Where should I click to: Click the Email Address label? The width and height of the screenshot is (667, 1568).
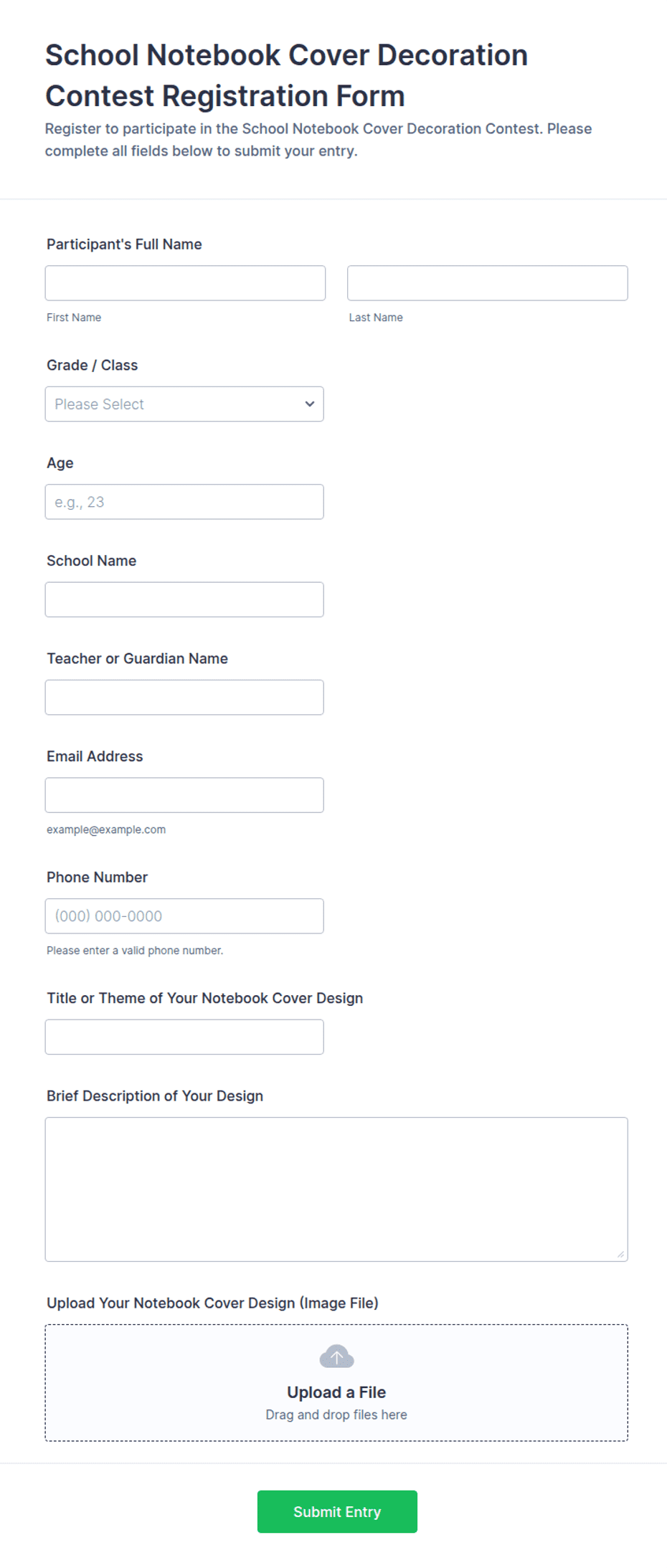tap(95, 756)
